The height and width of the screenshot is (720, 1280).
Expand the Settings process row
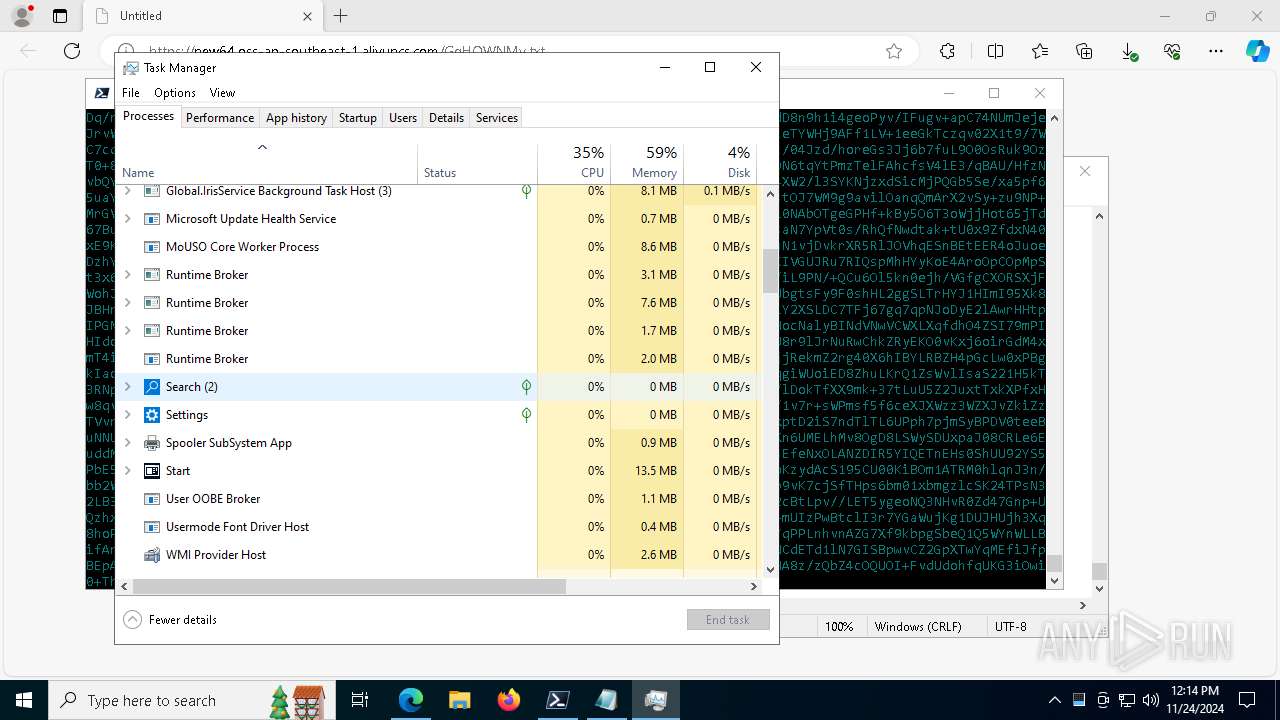[127, 415]
